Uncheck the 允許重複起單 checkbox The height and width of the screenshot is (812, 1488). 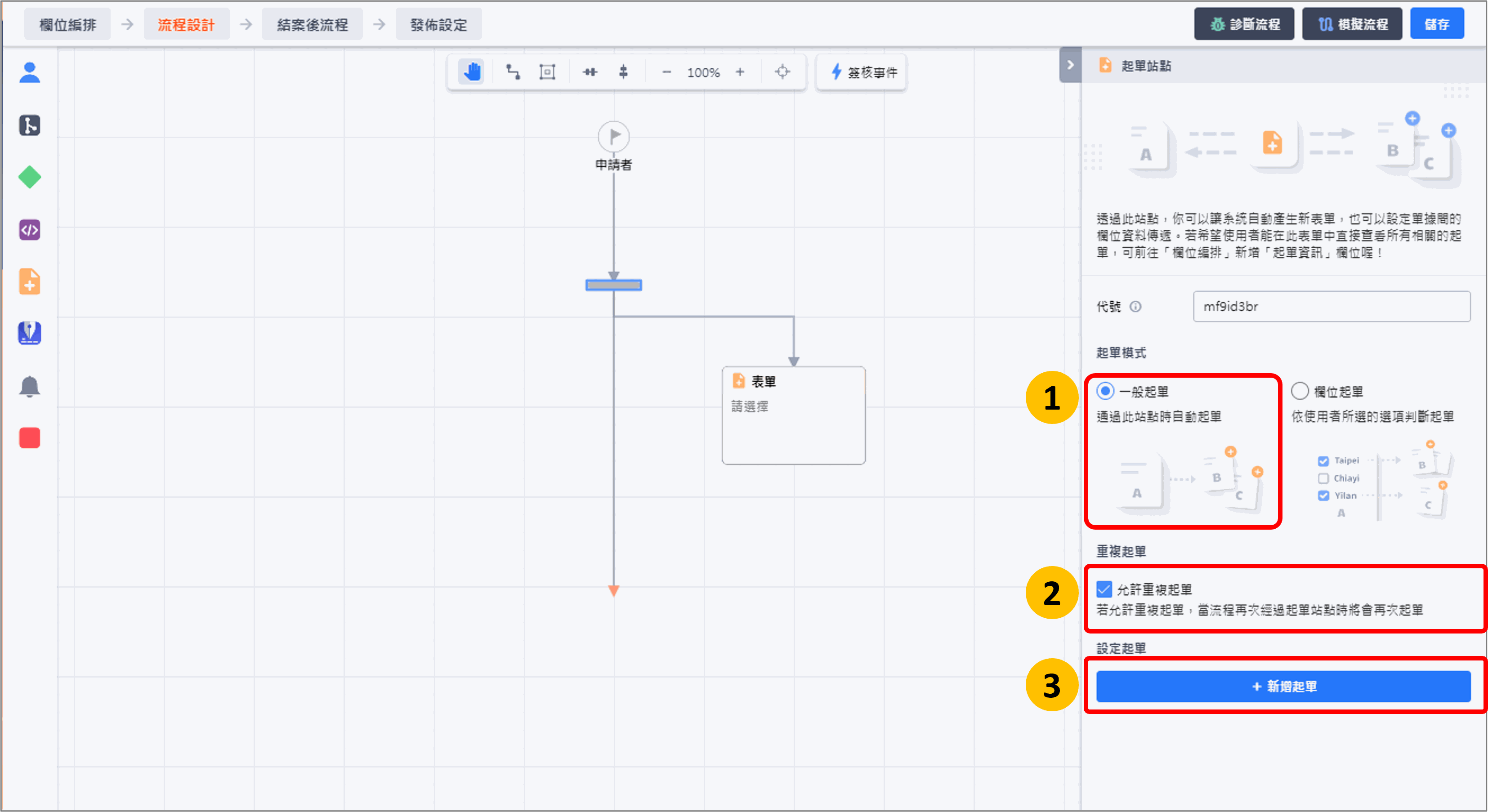click(1104, 589)
